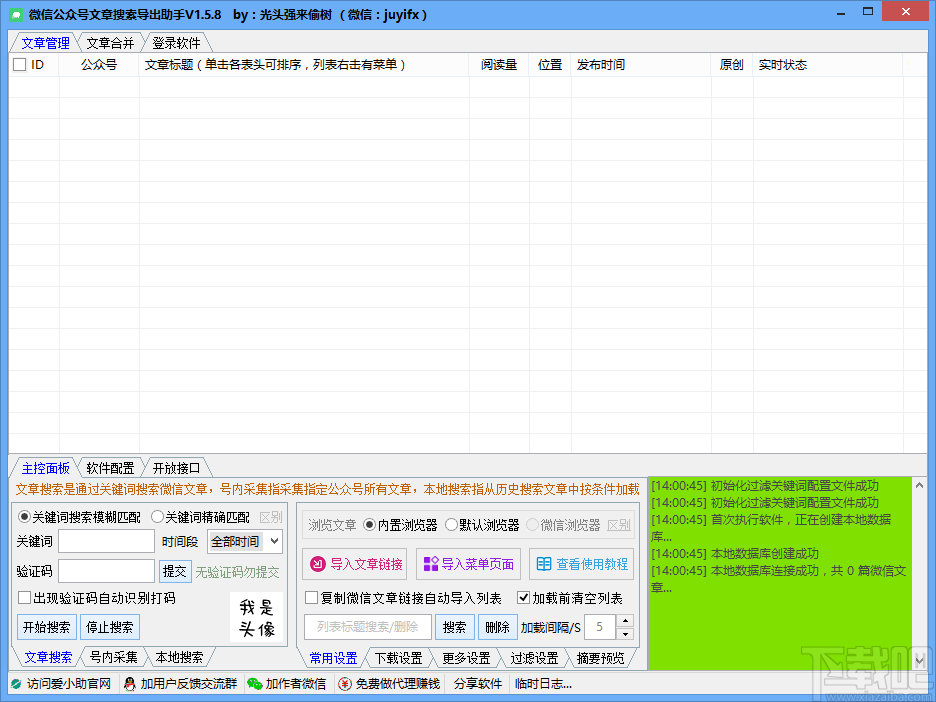This screenshot has height=702, width=936.
Task: Click the 加载间隔/S value field
Action: pos(599,627)
